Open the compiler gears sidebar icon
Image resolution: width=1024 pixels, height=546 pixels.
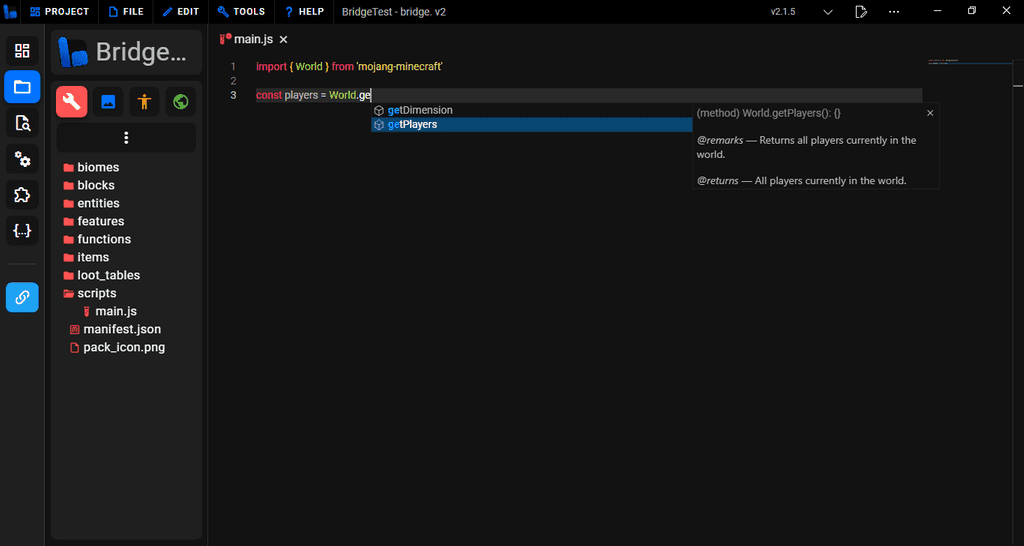(x=22, y=159)
